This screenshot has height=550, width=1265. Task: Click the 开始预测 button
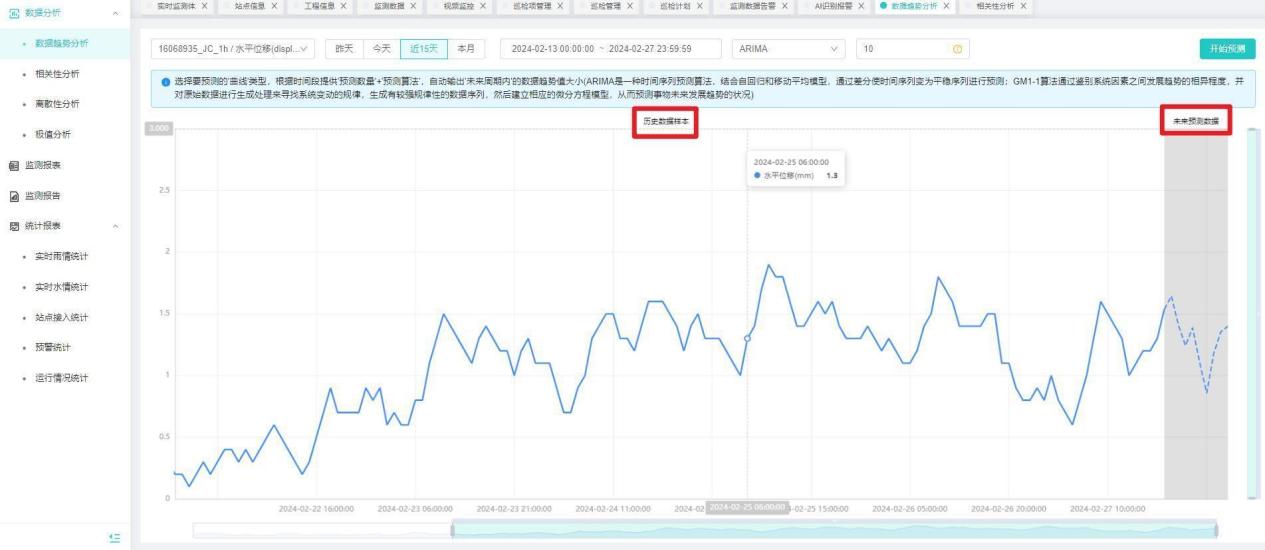click(x=1227, y=49)
